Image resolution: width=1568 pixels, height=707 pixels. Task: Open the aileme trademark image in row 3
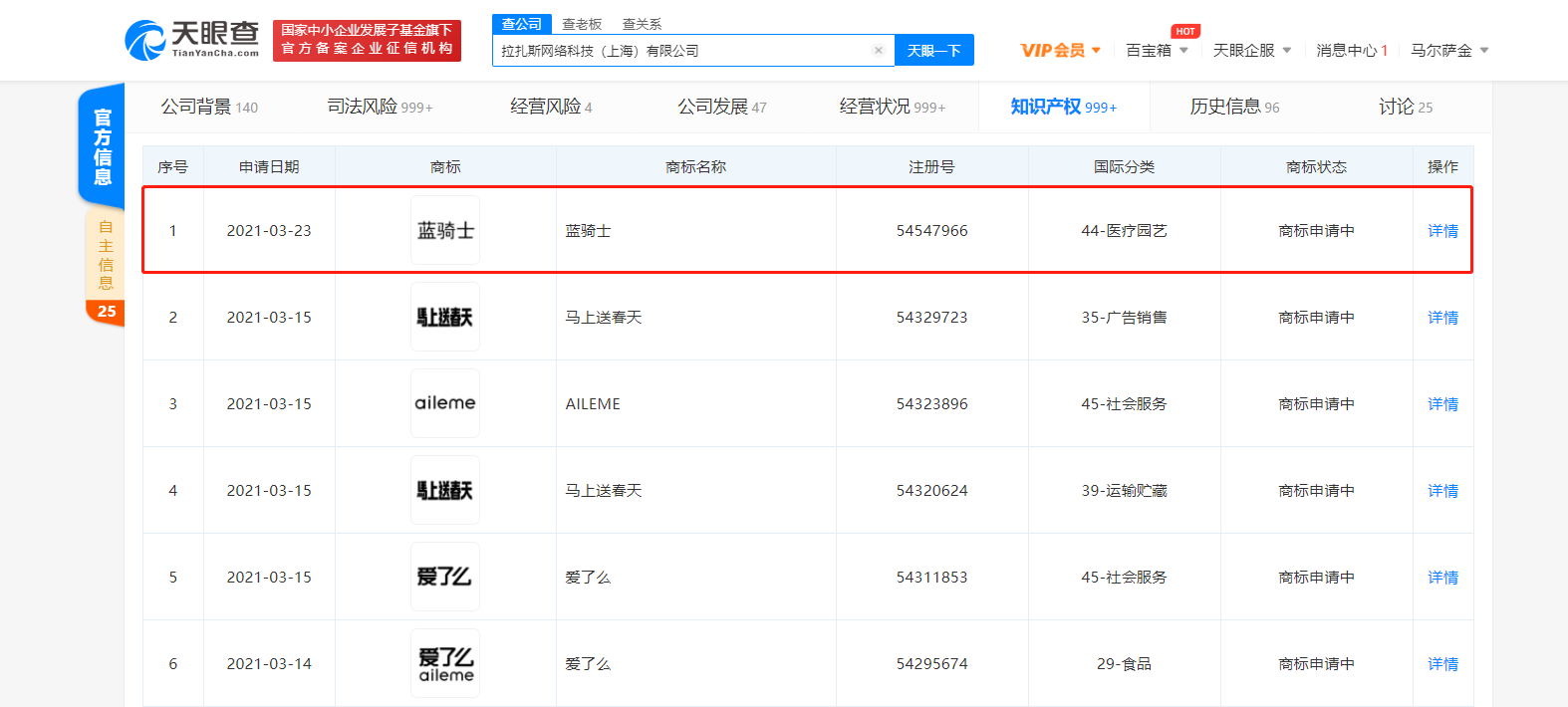pos(445,403)
